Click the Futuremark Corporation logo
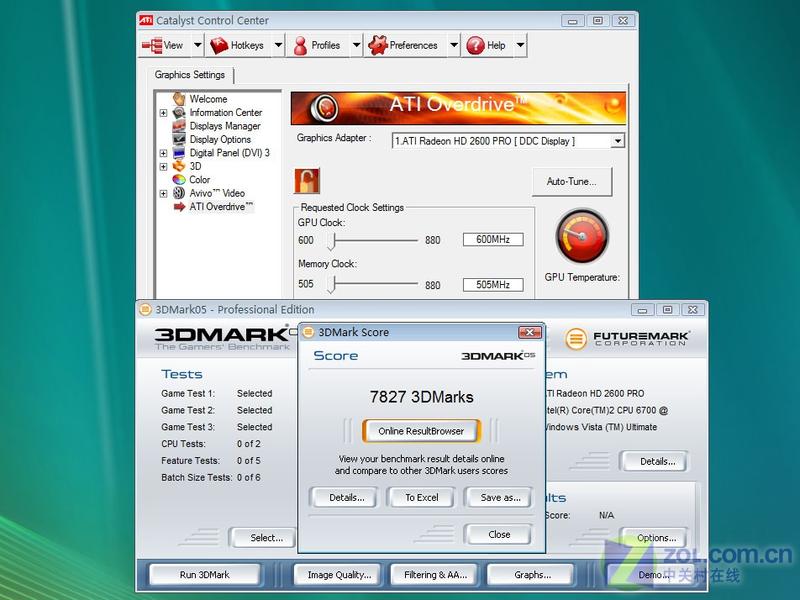 [627, 339]
